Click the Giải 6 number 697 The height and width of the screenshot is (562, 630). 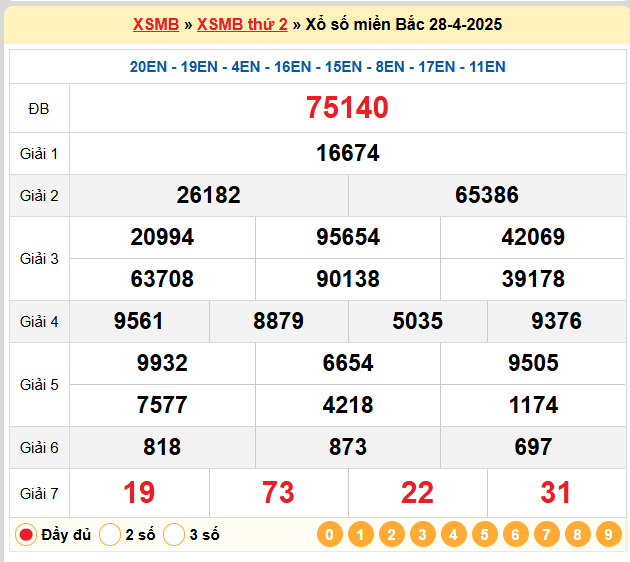533,447
